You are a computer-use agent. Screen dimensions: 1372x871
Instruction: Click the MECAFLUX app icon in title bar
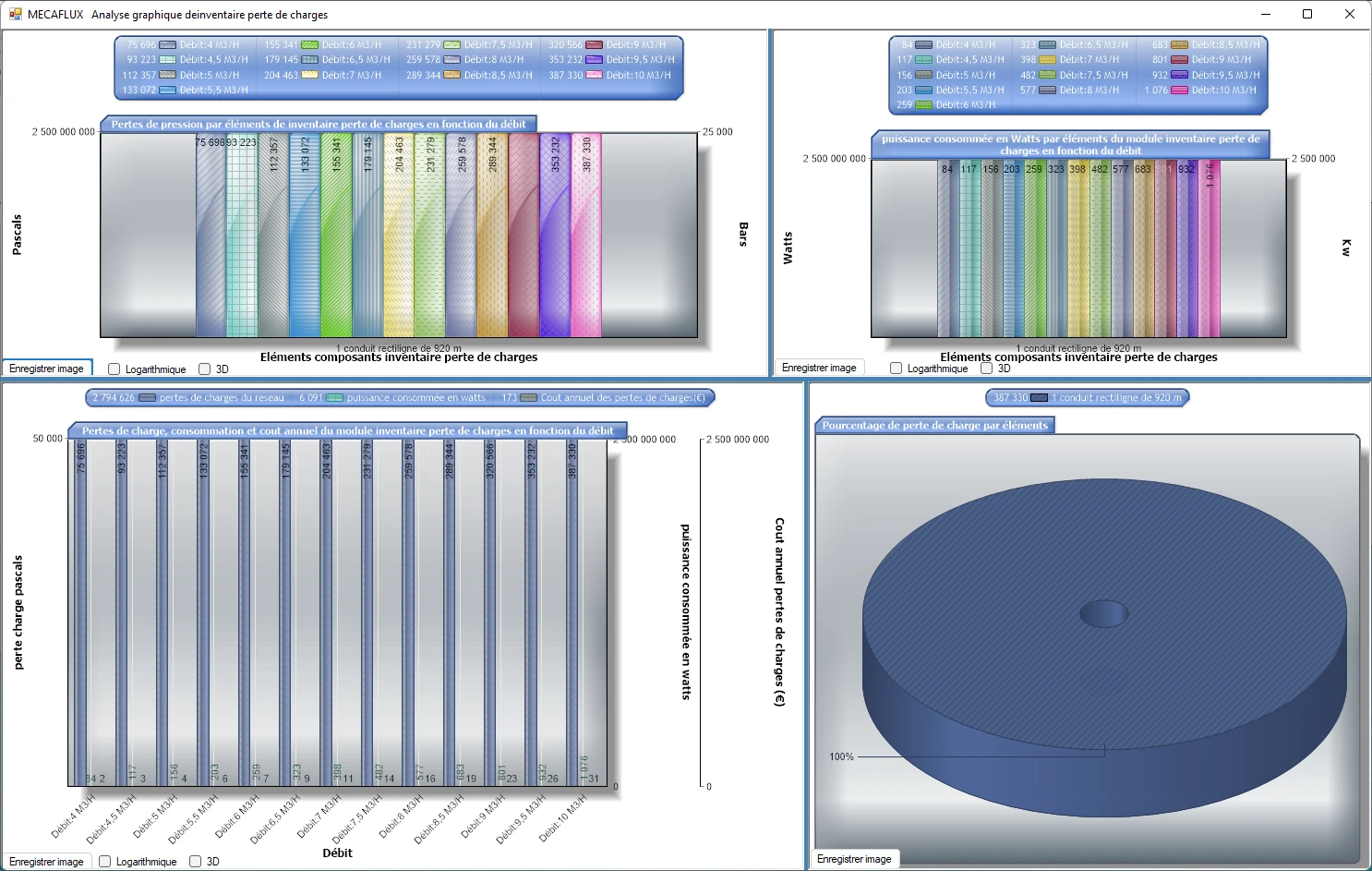point(15,14)
